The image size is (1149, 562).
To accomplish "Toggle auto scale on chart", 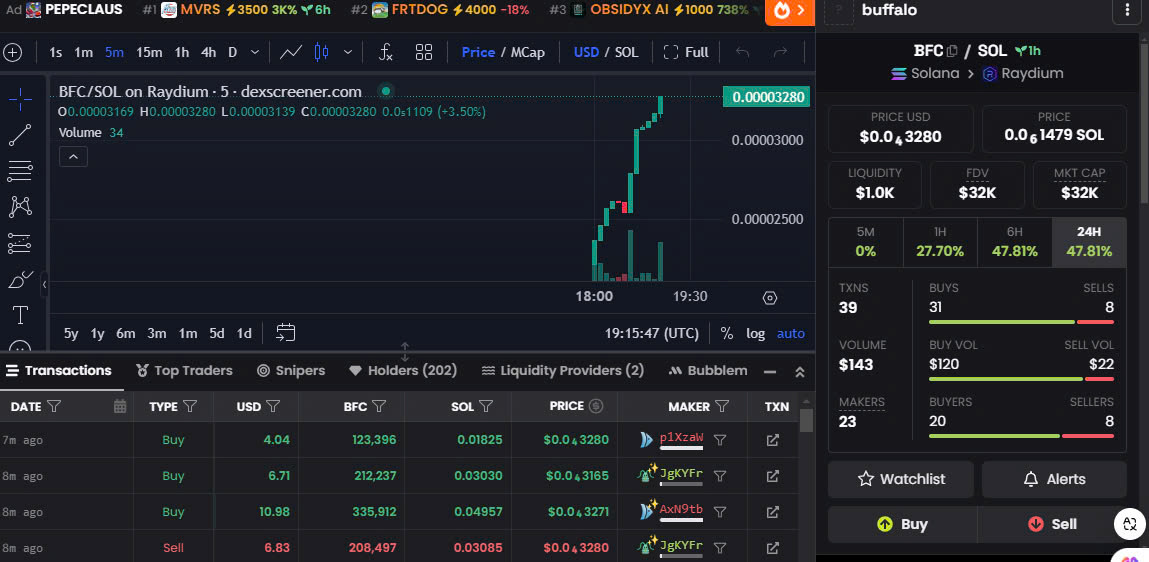I will click(791, 333).
